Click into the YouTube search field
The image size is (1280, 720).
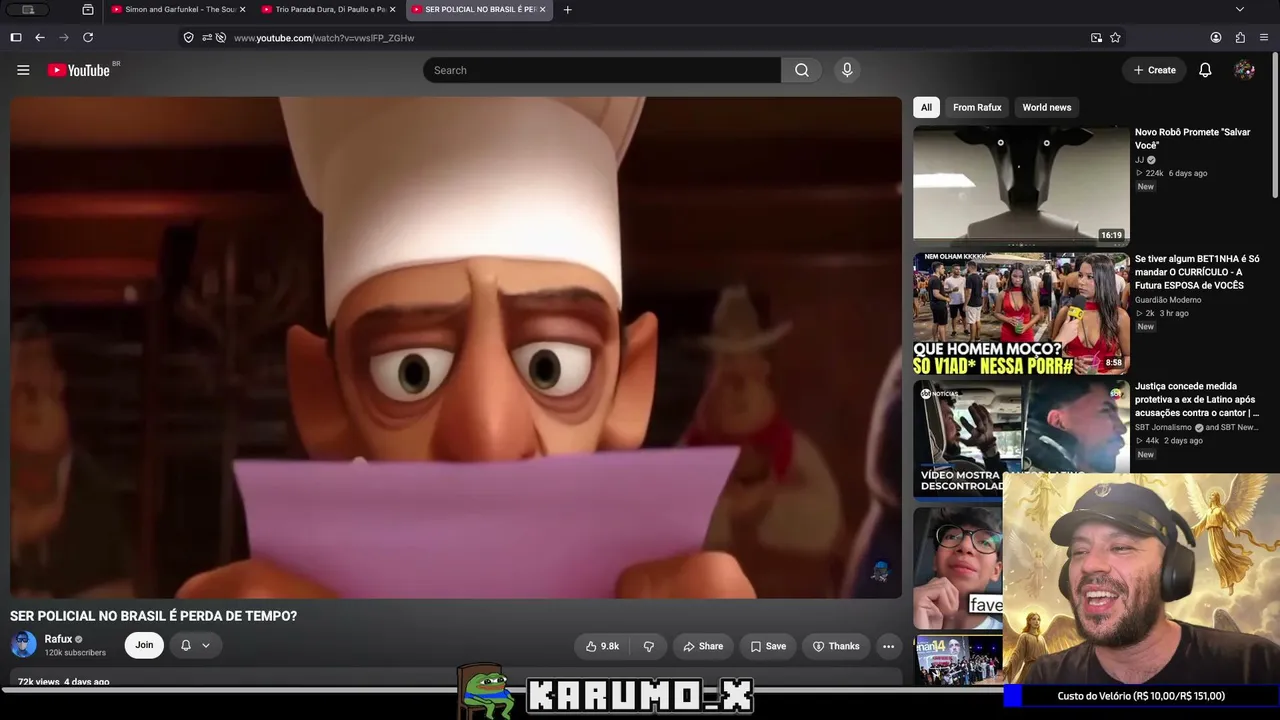tap(602, 70)
